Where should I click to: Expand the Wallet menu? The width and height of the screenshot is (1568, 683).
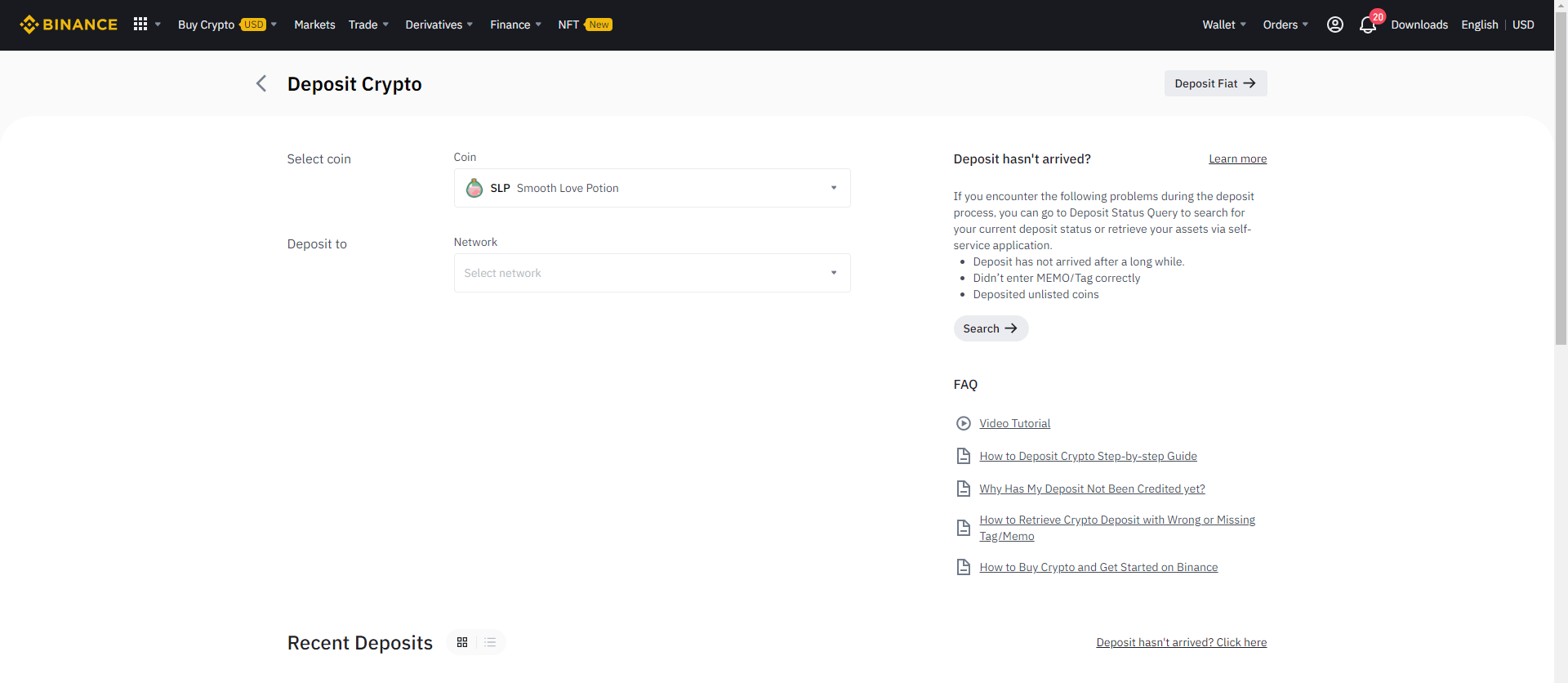tap(1224, 25)
